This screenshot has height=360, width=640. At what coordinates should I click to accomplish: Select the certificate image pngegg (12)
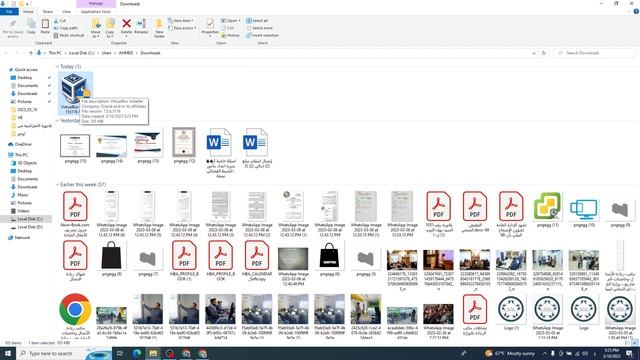tap(184, 146)
